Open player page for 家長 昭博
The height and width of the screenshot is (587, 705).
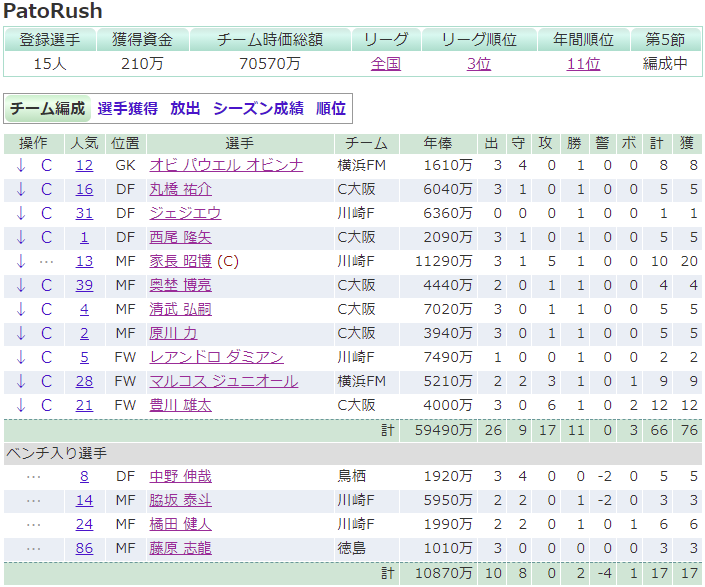coord(180,261)
